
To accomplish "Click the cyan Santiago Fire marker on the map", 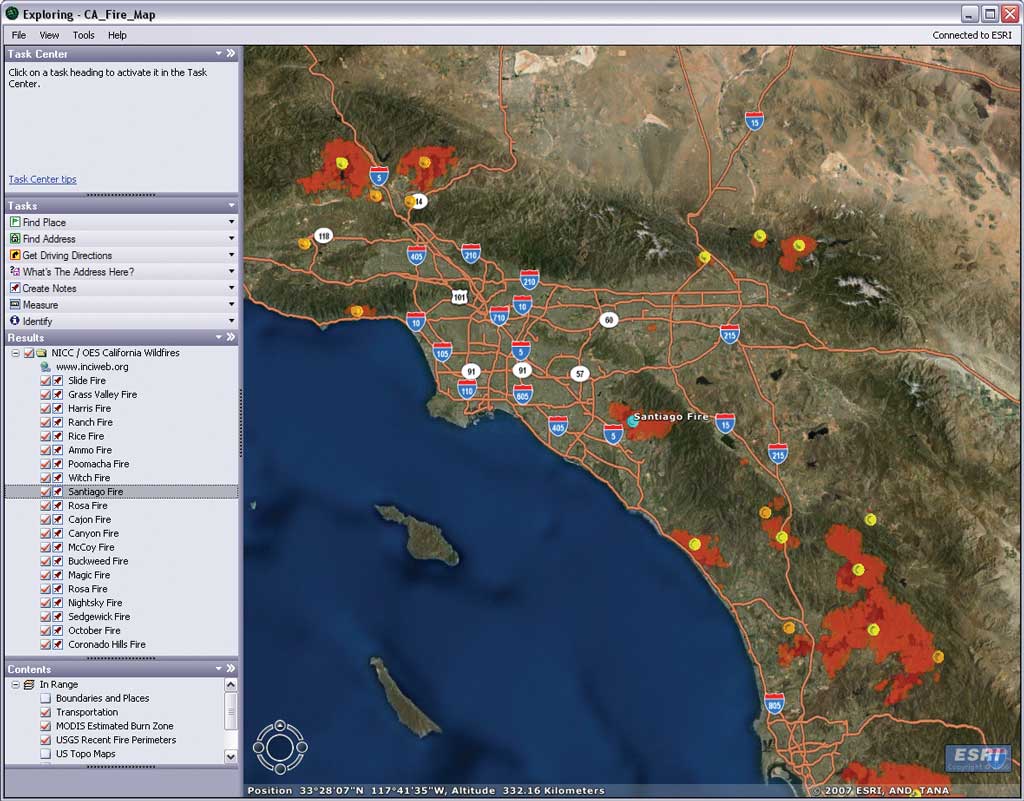I will click(x=632, y=421).
